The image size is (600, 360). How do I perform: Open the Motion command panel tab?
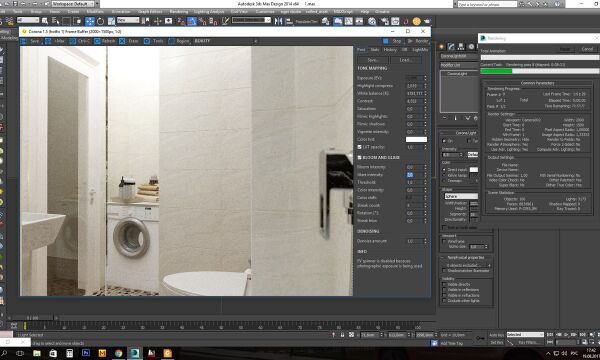[x=471, y=47]
